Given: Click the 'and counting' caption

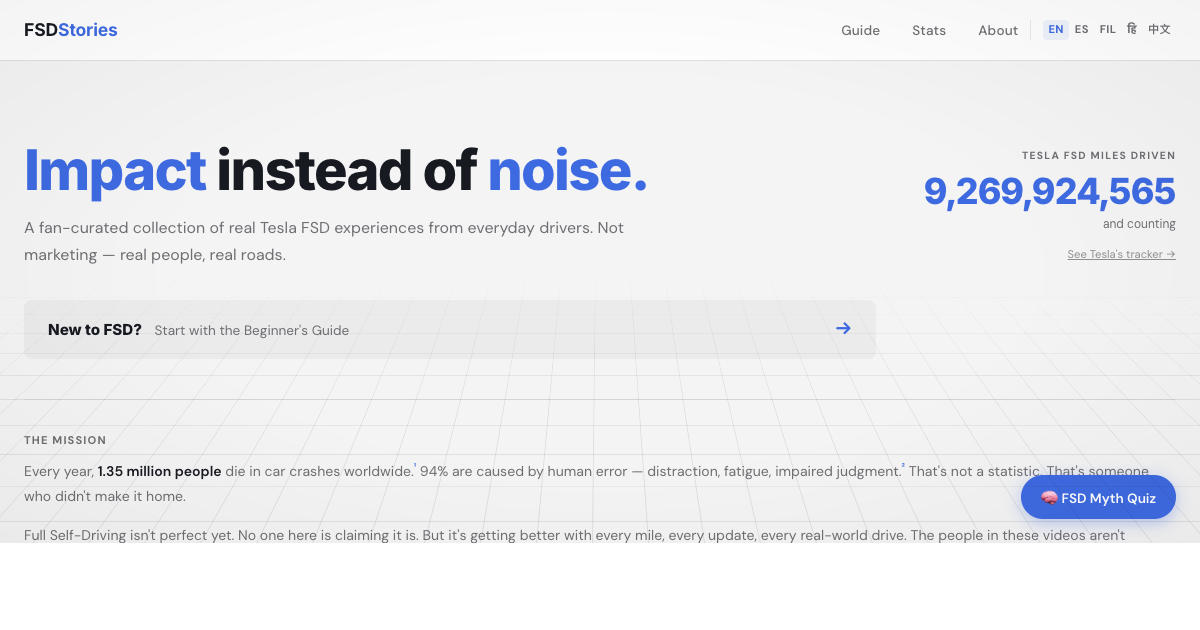Looking at the screenshot, I should click(1139, 224).
